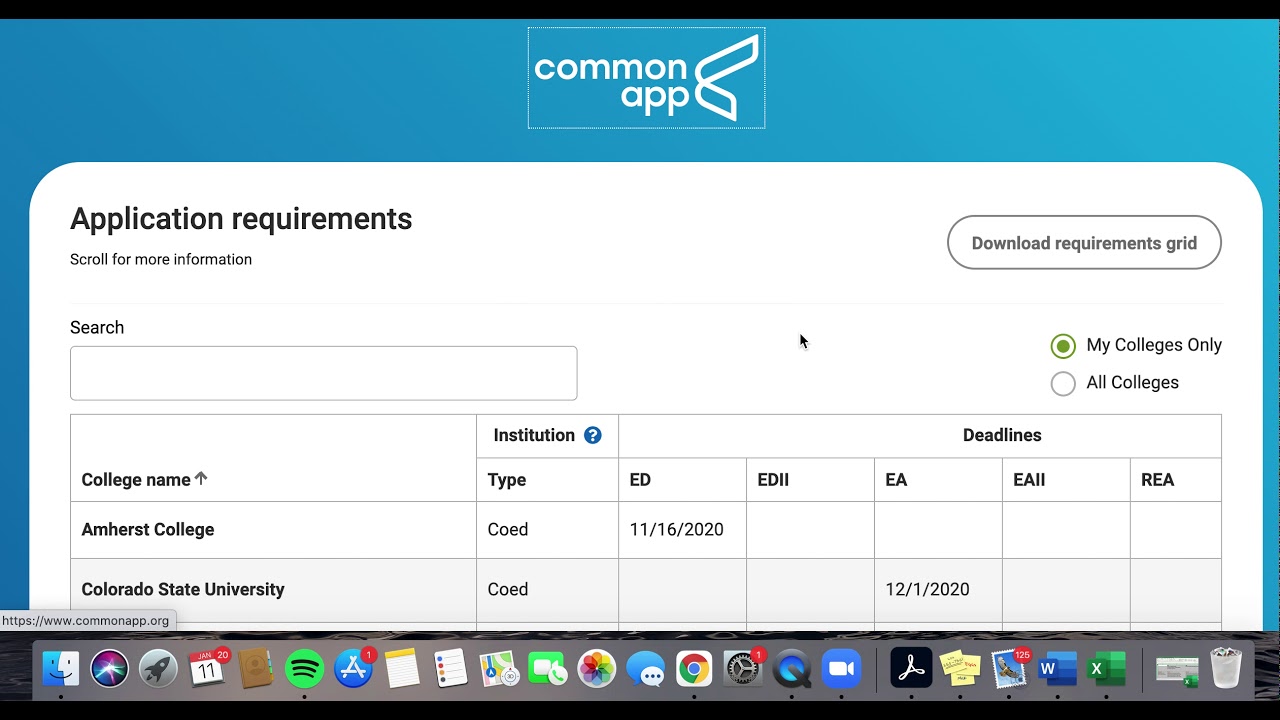
Task: Click the ED column header
Action: click(640, 480)
